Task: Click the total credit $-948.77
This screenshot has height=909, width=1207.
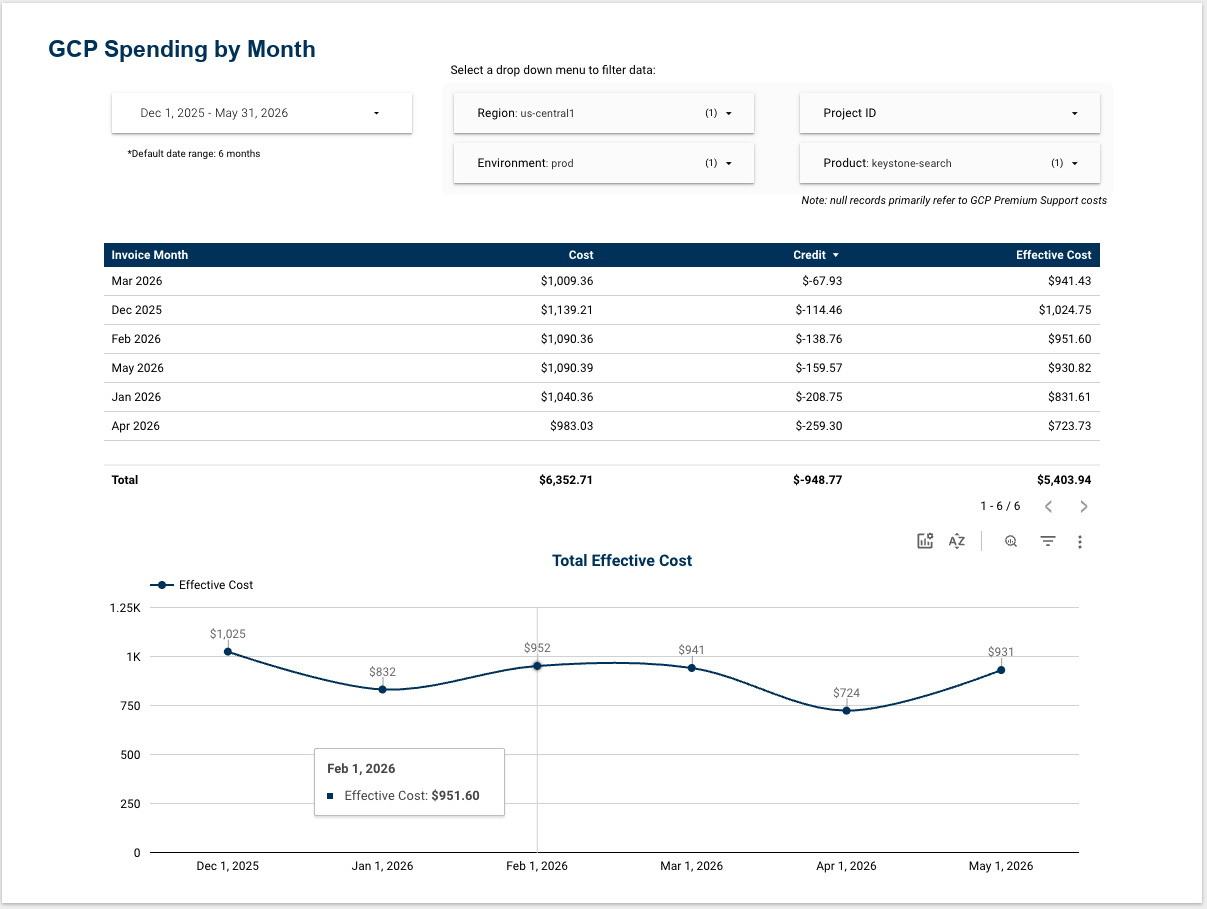Action: (x=818, y=480)
